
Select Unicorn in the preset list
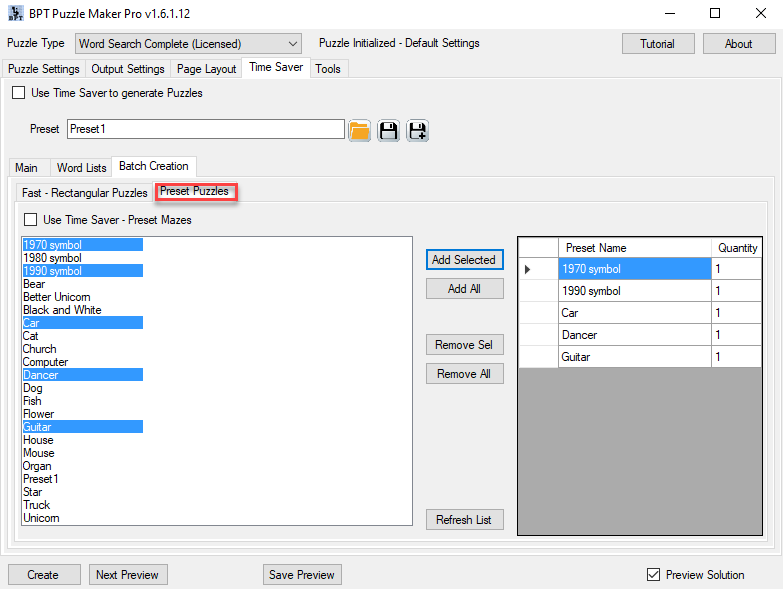click(41, 518)
